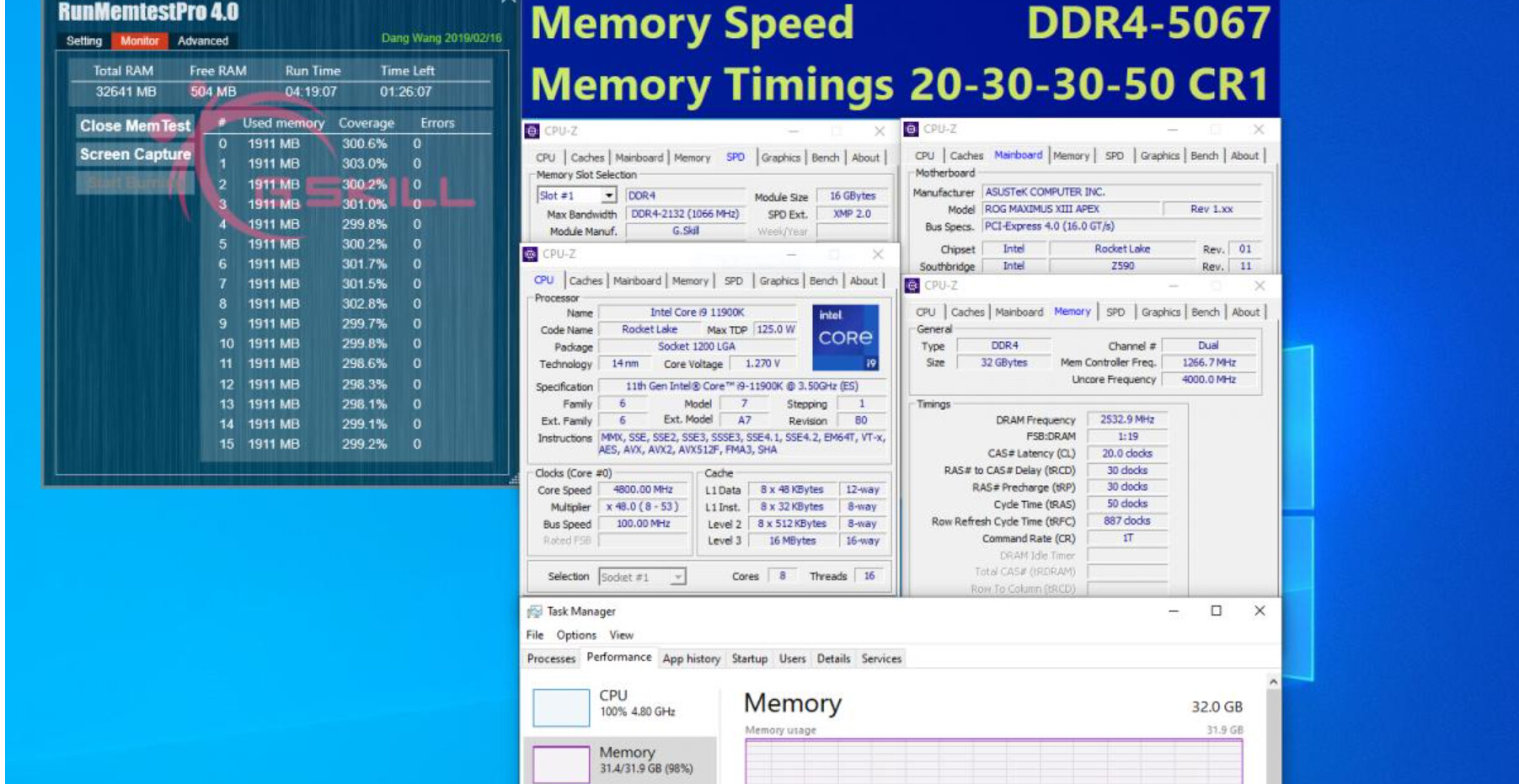The width and height of the screenshot is (1519, 784).
Task: Select the Memory tab in the SPD CPU-Z window
Action: 692,157
